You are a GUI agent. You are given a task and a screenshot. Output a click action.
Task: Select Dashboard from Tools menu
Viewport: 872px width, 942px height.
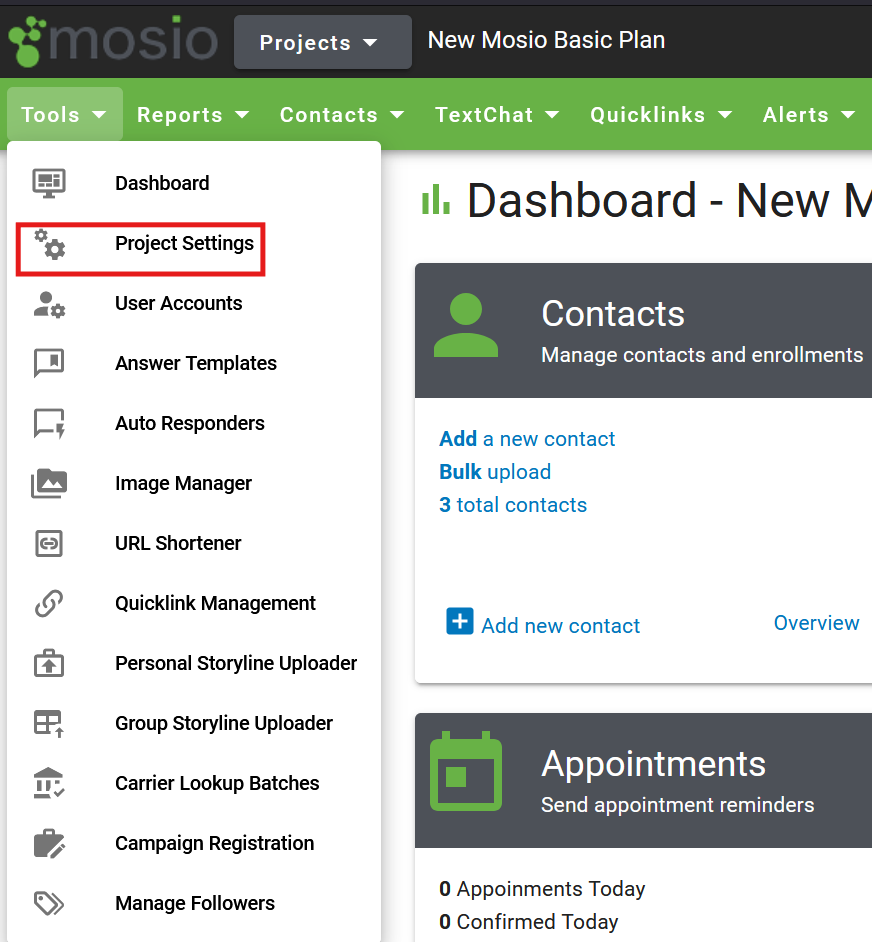click(194, 183)
